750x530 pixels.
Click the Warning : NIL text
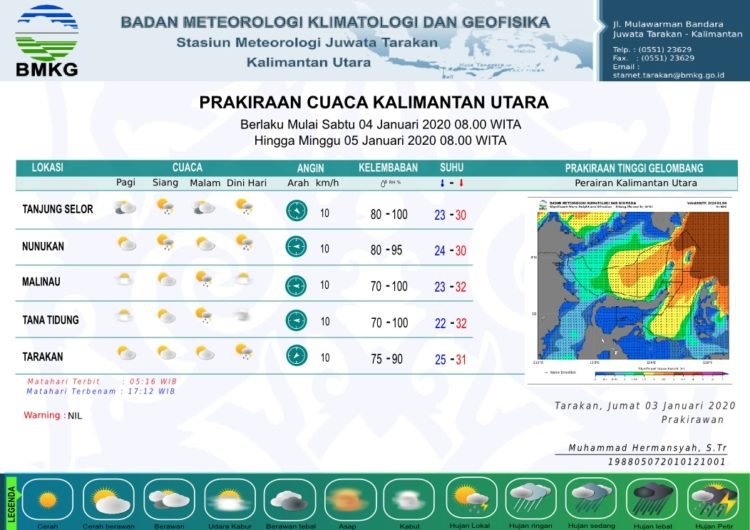pos(53,415)
